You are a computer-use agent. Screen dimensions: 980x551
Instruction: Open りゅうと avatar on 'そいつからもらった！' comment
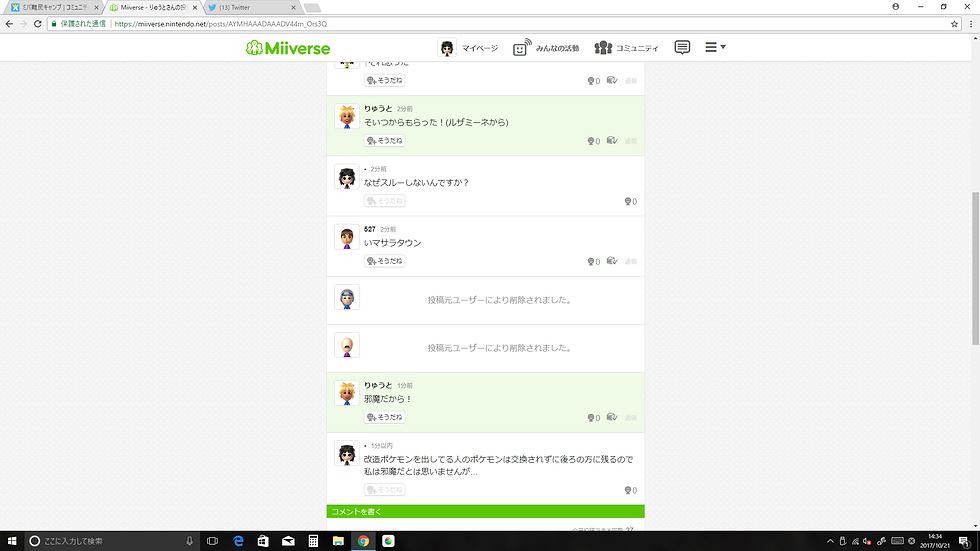[x=347, y=116]
